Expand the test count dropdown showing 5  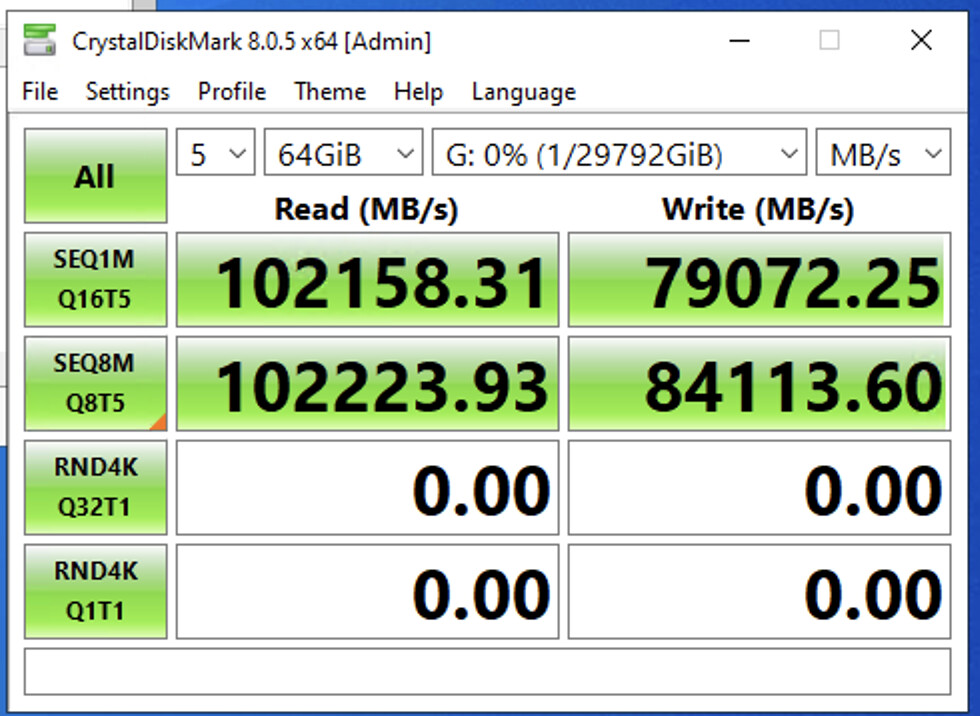coord(216,155)
